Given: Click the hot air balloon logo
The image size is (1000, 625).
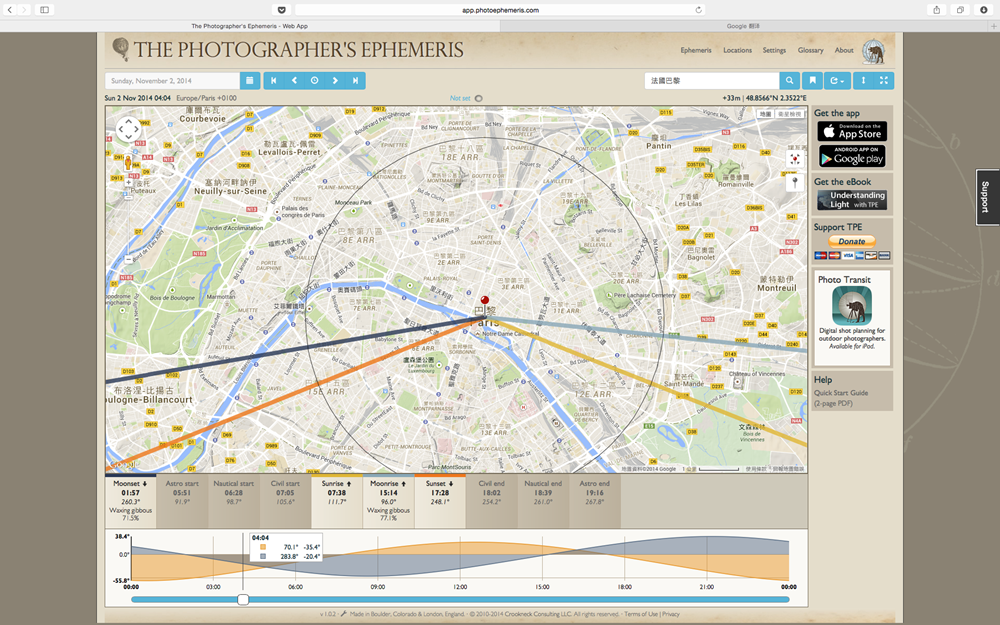Looking at the screenshot, I should point(120,48).
